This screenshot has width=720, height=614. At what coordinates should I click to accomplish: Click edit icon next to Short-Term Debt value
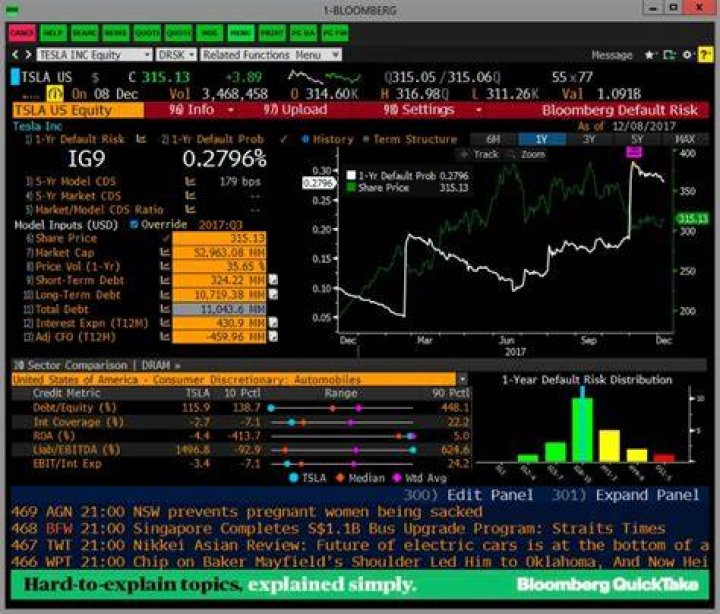(273, 280)
